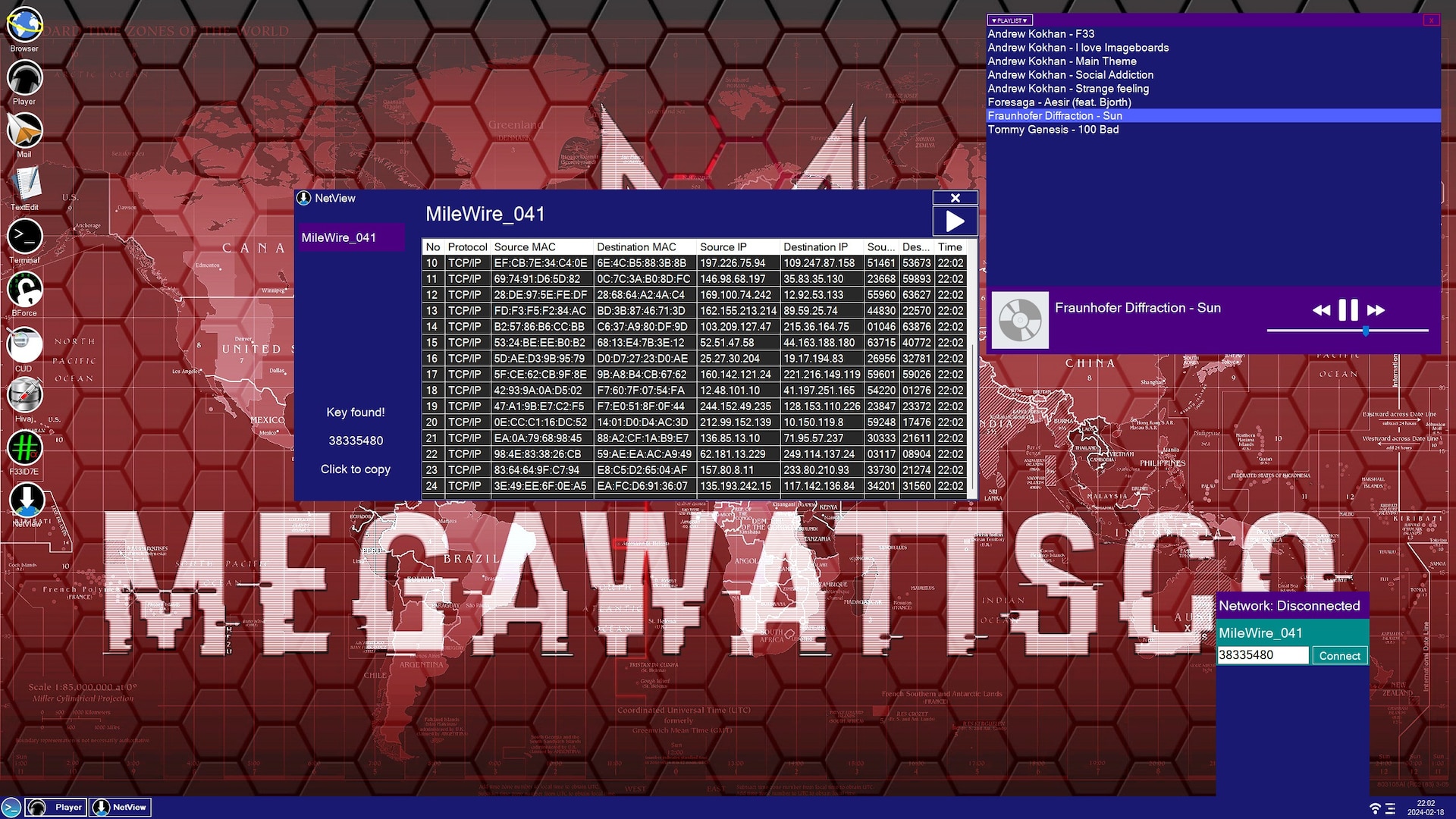This screenshot has width=1456, height=819.
Task: Pause the playing Fraunhofer Diffraction track
Action: [1348, 309]
